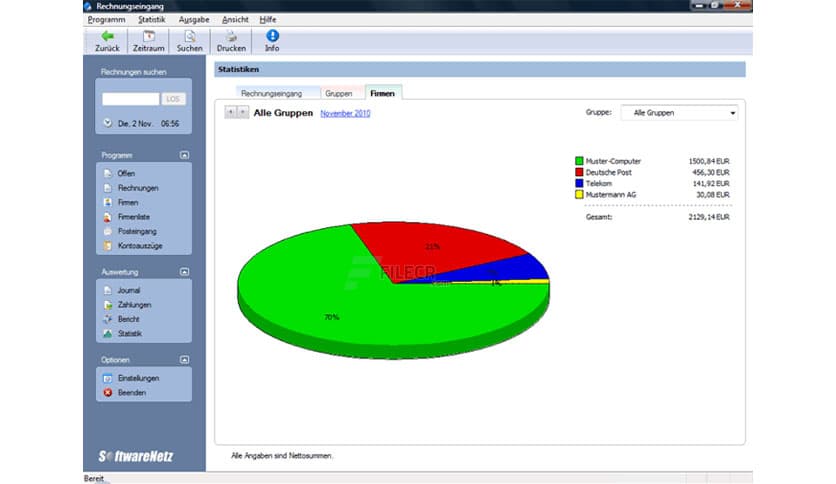Print with the Drucken toolbar icon
This screenshot has height=484, width=836.
click(231, 36)
